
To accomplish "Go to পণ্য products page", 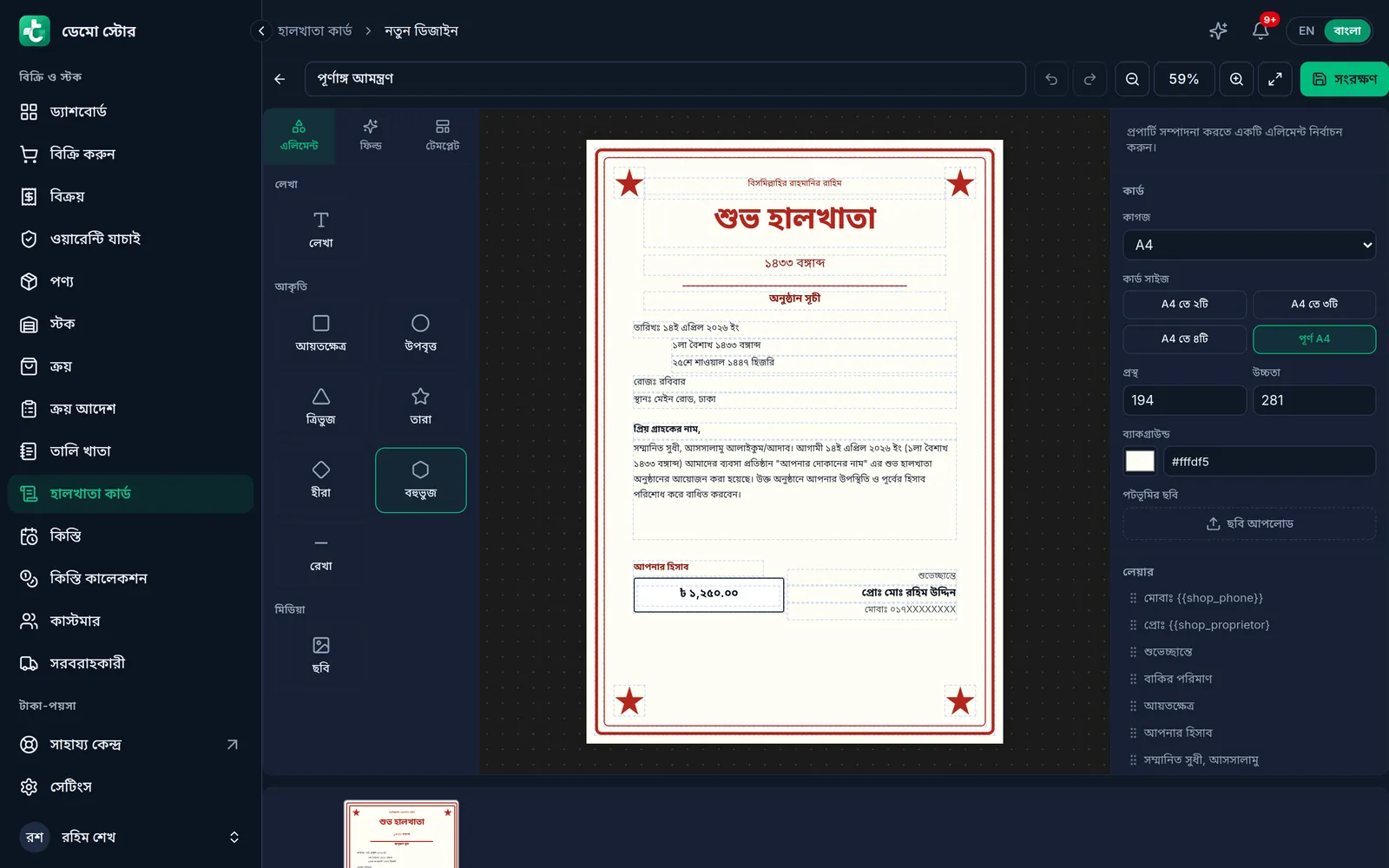I will coord(130,281).
